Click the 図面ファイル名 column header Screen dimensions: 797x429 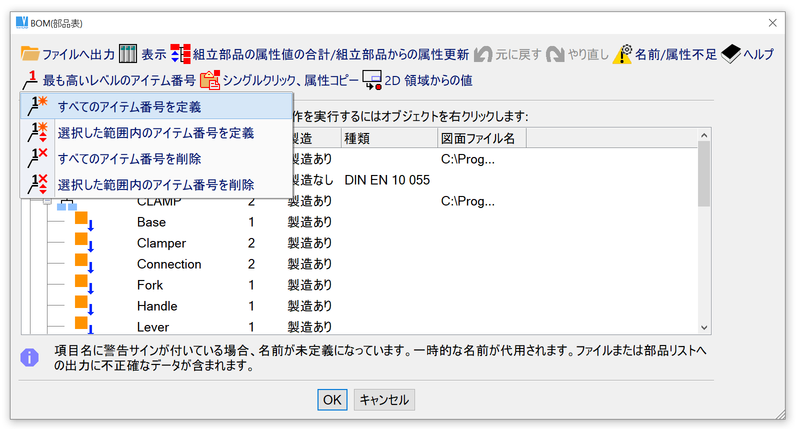[477, 138]
